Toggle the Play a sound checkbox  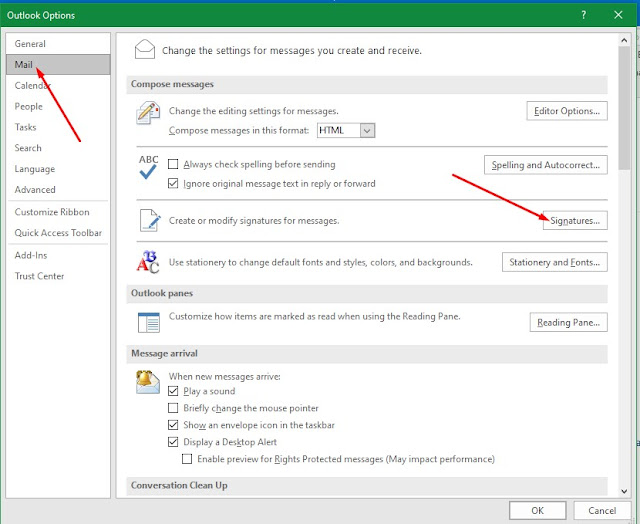(x=173, y=391)
